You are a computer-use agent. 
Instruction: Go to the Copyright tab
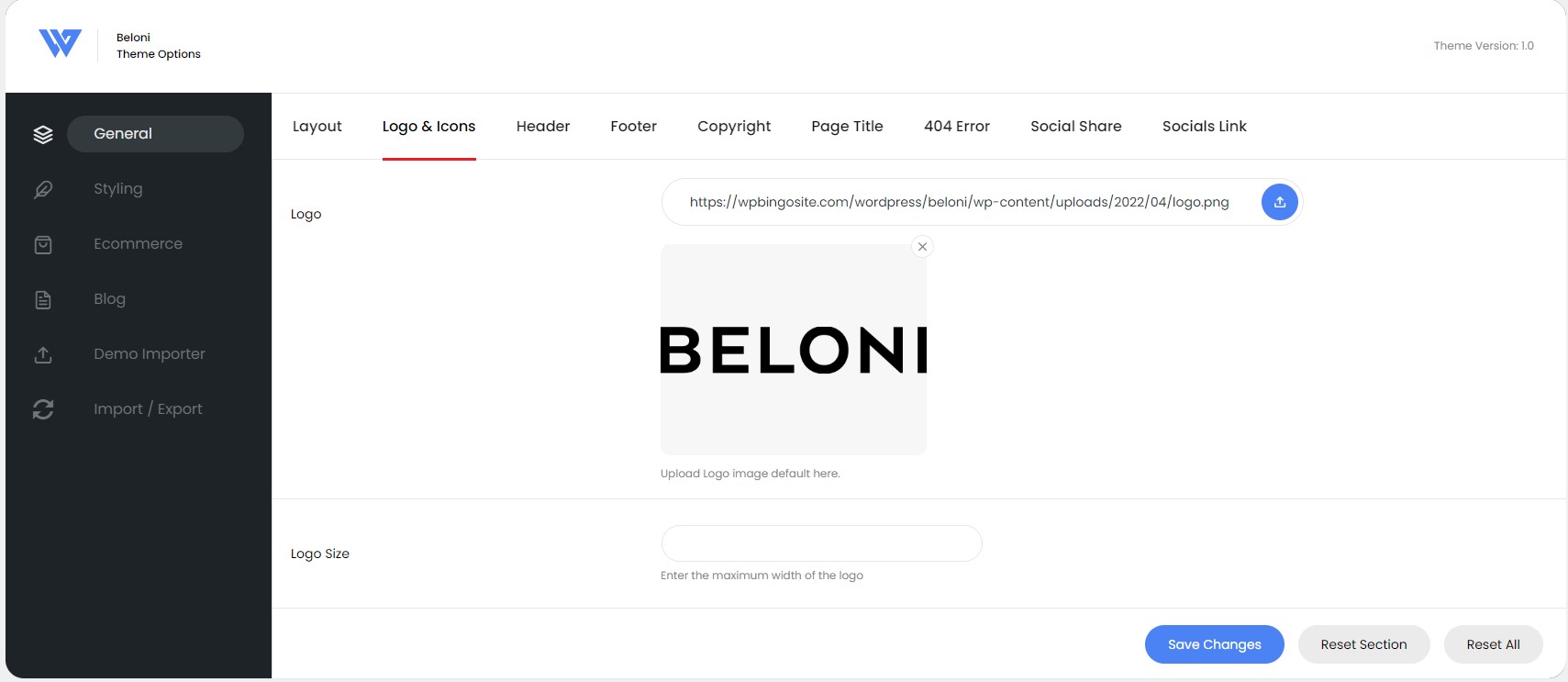click(734, 127)
